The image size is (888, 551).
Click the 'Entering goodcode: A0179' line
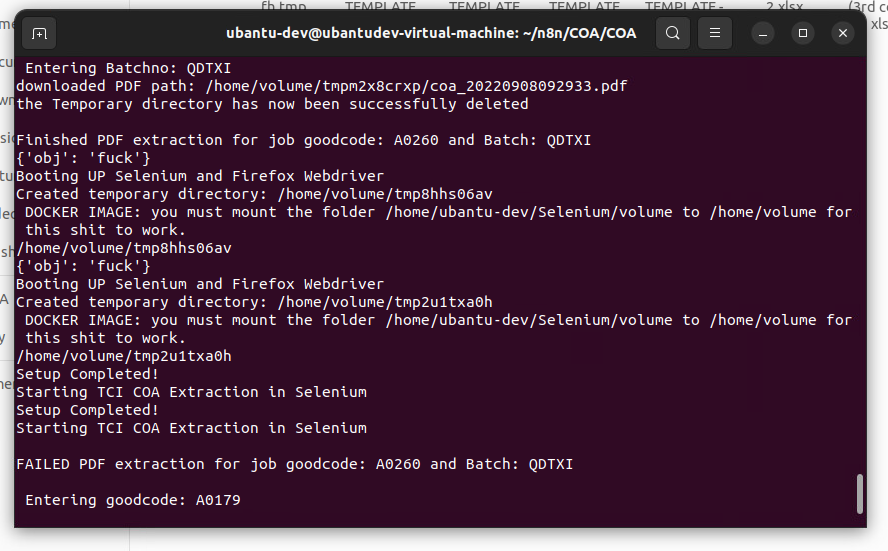tap(133, 500)
